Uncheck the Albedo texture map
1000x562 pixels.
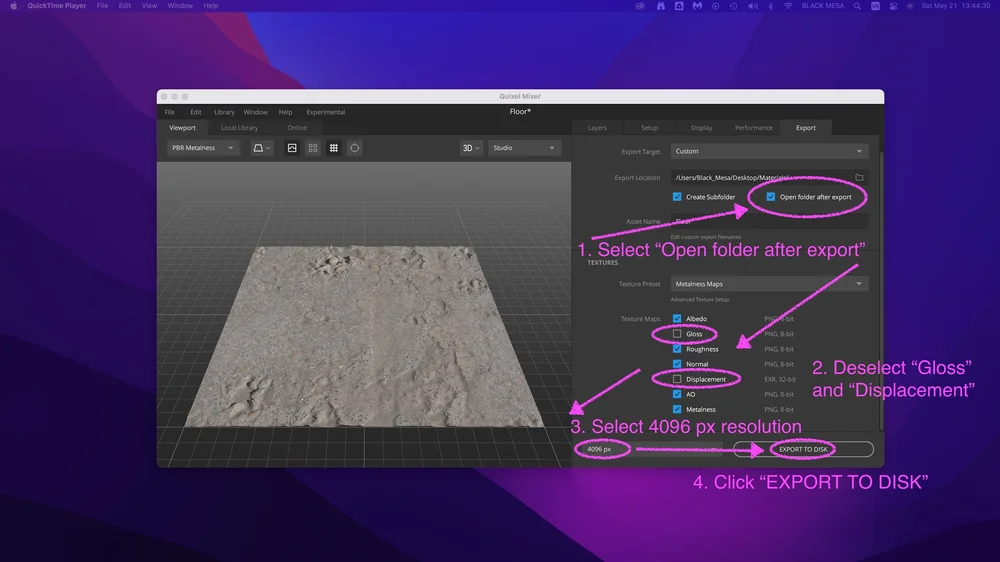pos(677,318)
